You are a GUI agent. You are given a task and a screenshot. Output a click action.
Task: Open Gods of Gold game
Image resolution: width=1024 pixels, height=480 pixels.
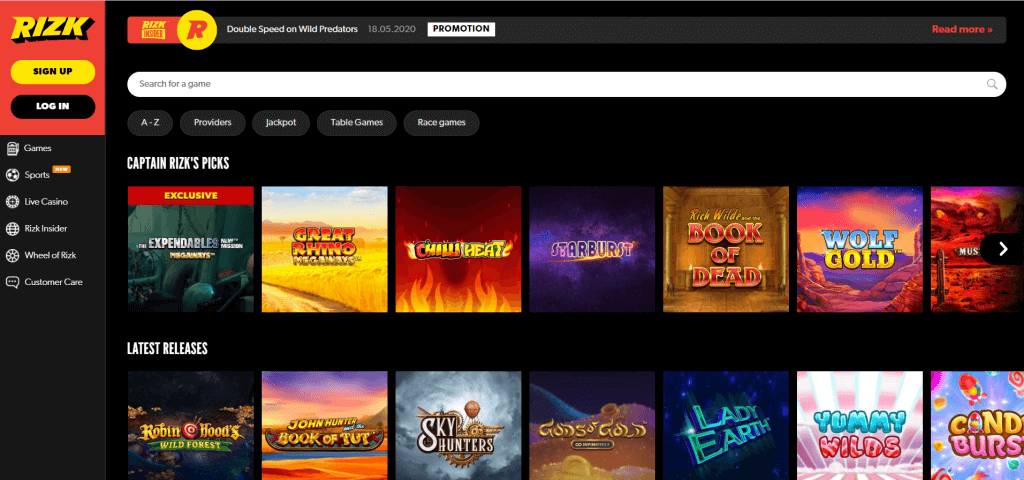[x=592, y=426]
